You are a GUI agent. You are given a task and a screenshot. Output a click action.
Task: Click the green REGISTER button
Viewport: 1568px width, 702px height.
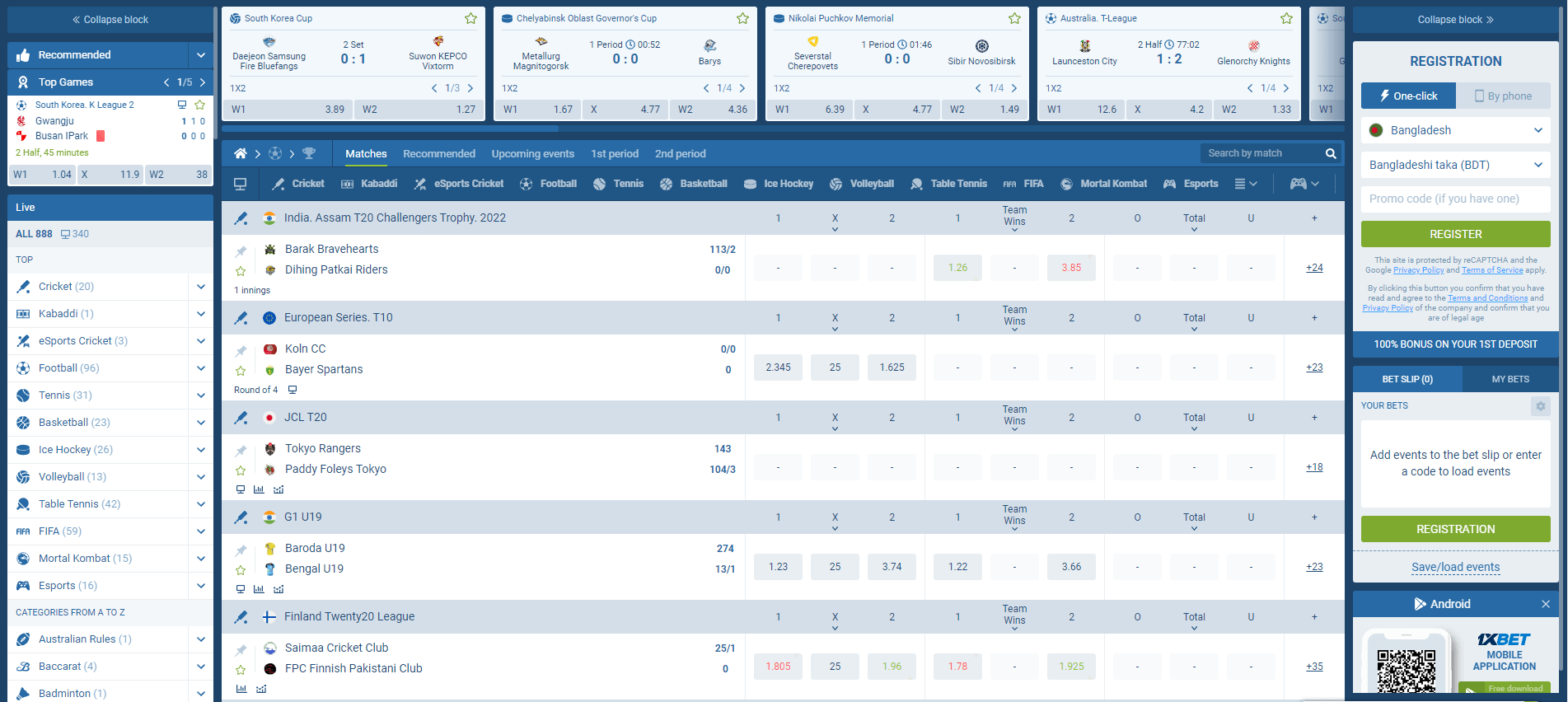1455,234
